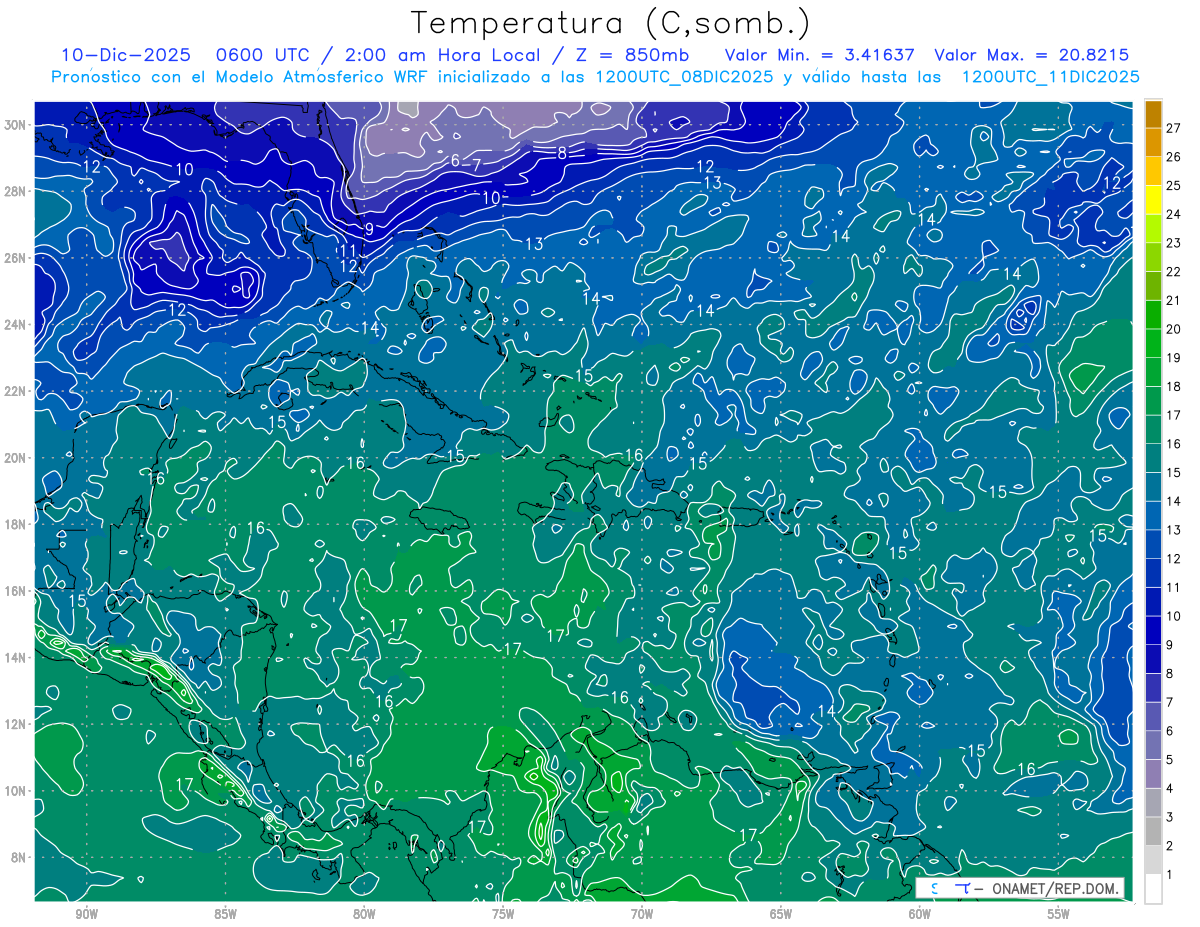1200x927 pixels.
Task: Click the 'ONAMET/REP.DOM.' credit label
Action: pyautogui.click(x=1053, y=888)
